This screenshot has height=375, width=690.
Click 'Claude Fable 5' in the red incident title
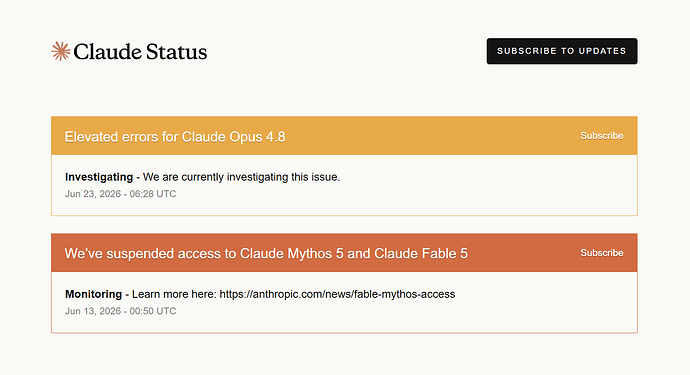[421, 254]
